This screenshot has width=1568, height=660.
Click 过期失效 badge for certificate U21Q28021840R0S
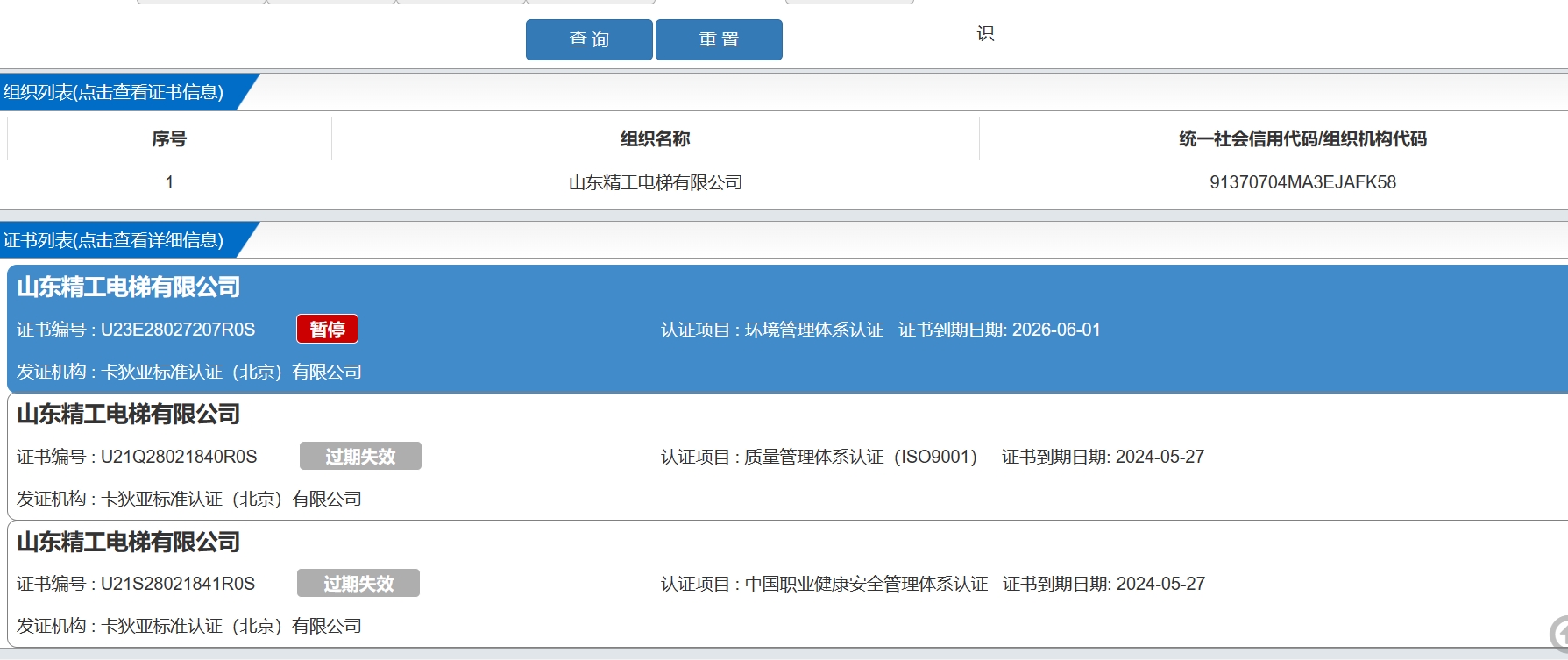pyautogui.click(x=360, y=456)
